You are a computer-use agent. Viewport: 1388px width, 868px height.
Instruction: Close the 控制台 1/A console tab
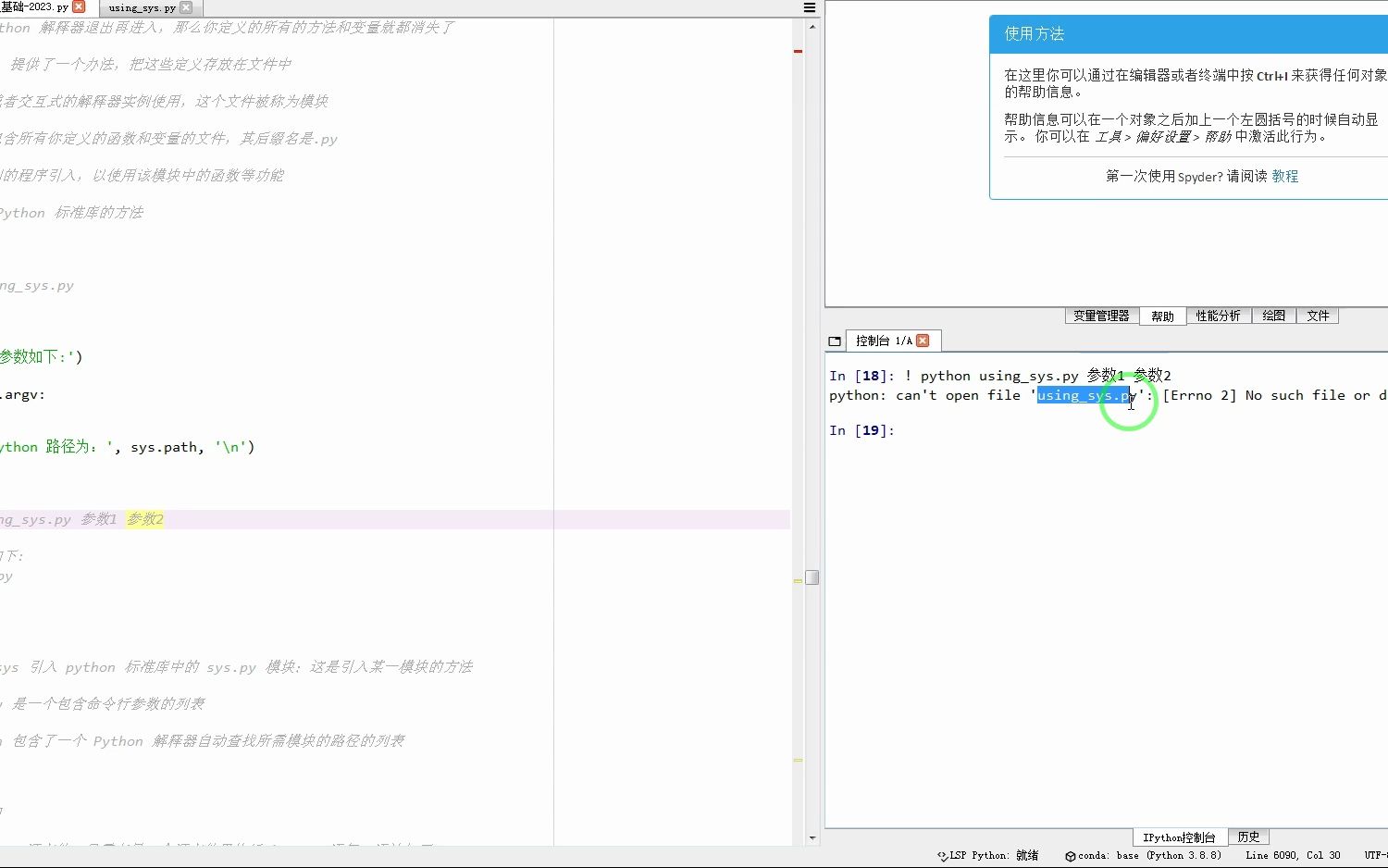pyautogui.click(x=923, y=341)
